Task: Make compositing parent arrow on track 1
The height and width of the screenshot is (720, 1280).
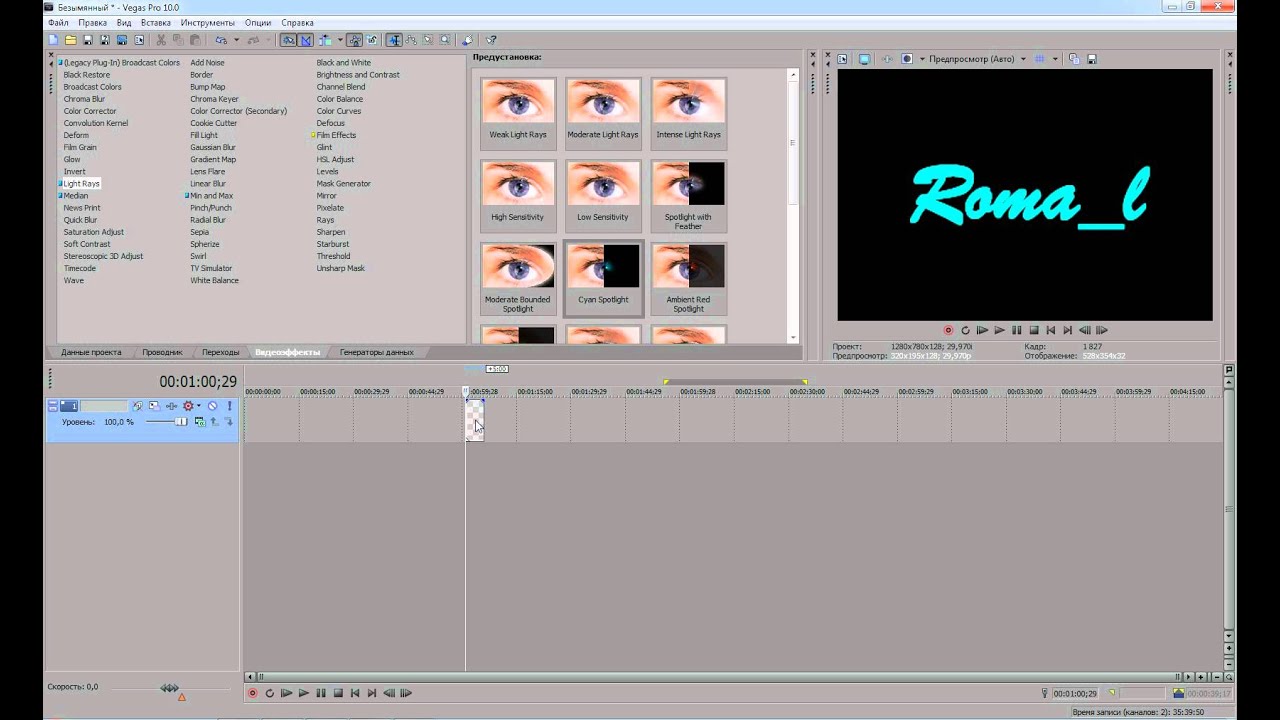Action: click(x=213, y=422)
